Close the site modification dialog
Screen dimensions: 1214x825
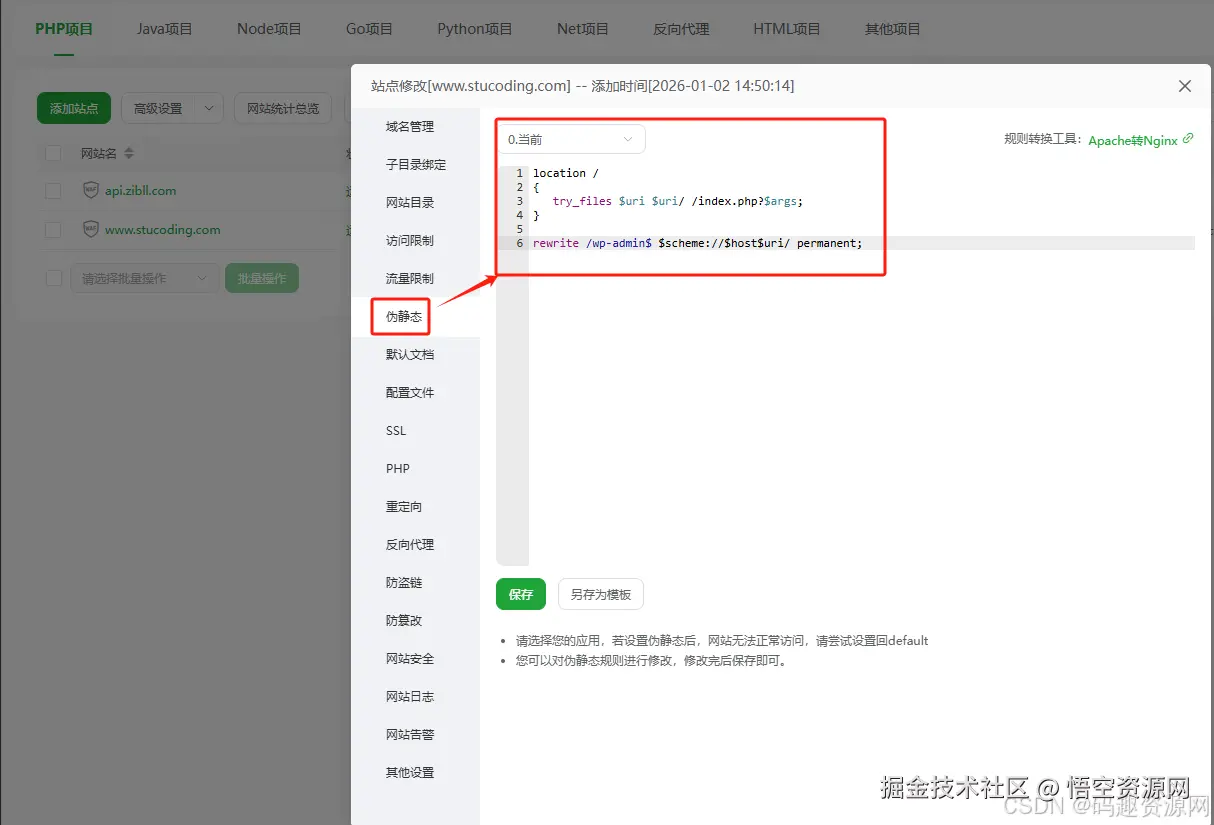1185,86
